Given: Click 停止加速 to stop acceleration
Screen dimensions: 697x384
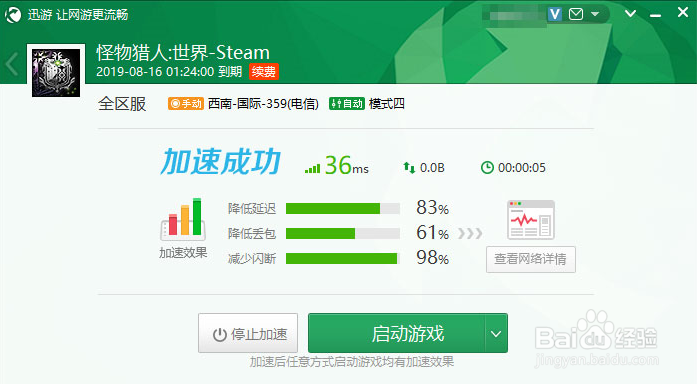Looking at the screenshot, I should coord(248,333).
